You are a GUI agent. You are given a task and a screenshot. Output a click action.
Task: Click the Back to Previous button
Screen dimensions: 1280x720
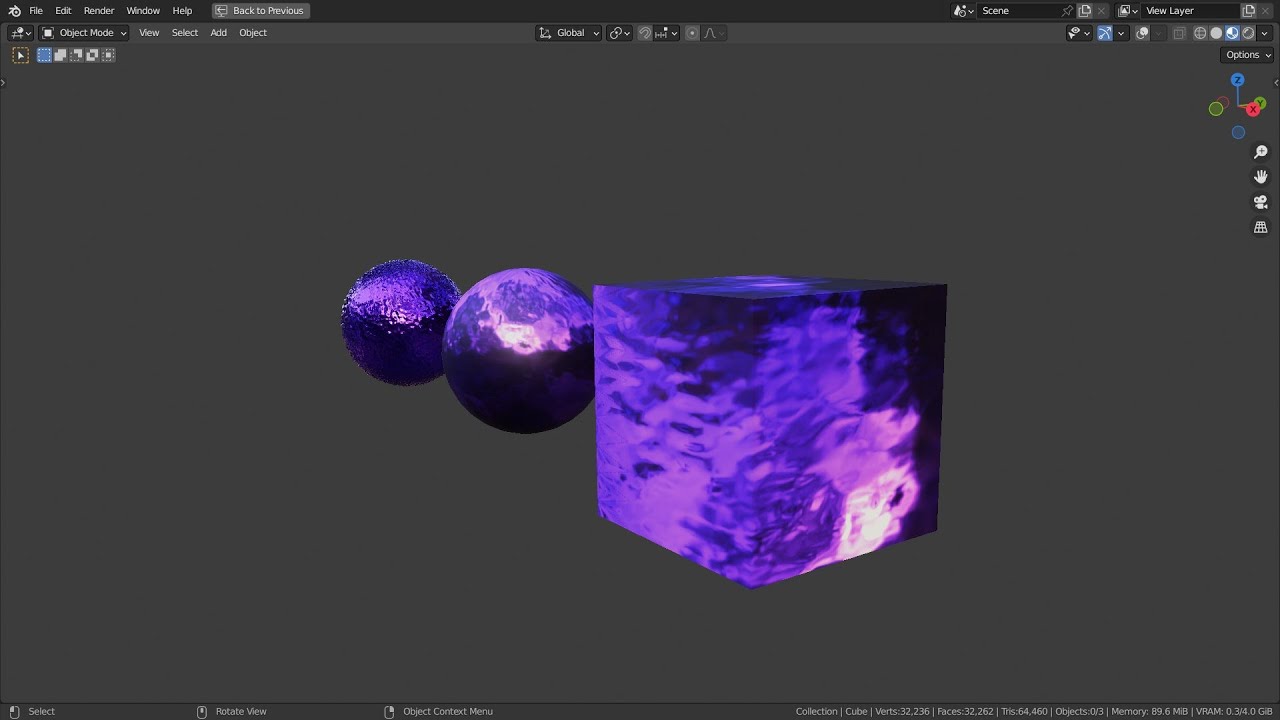tap(261, 10)
